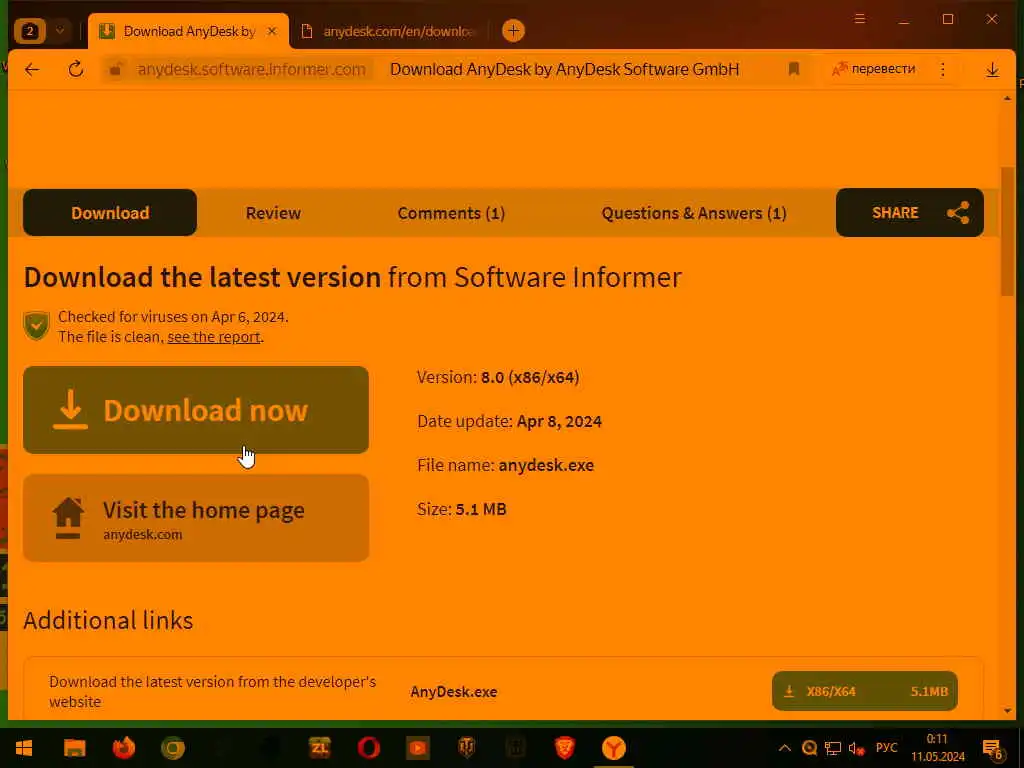Open the Comments (1) tab
The height and width of the screenshot is (768, 1024).
[451, 213]
